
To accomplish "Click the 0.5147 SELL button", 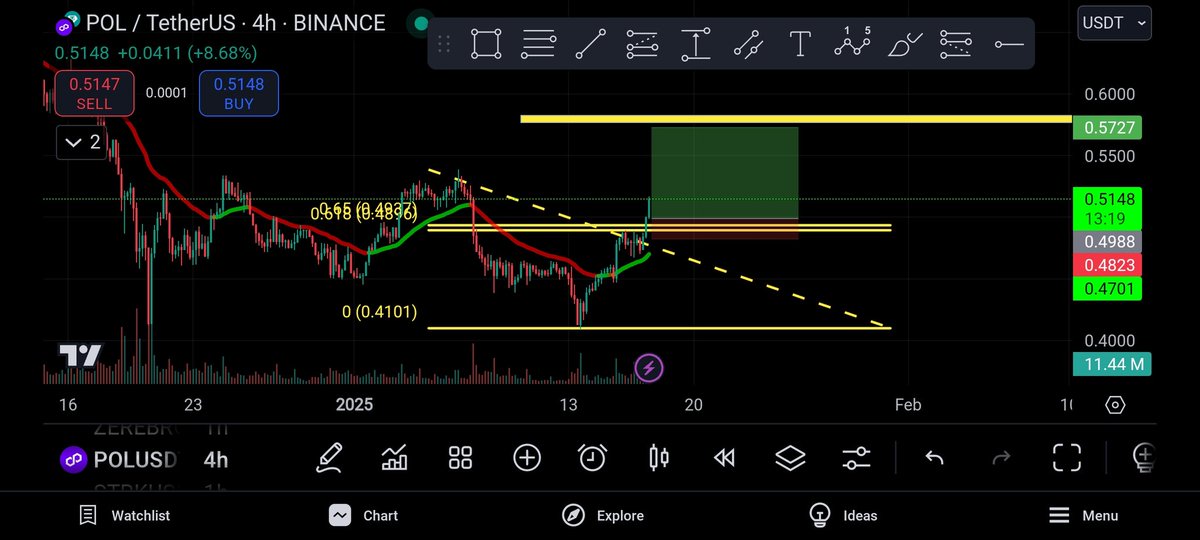I will [x=94, y=93].
